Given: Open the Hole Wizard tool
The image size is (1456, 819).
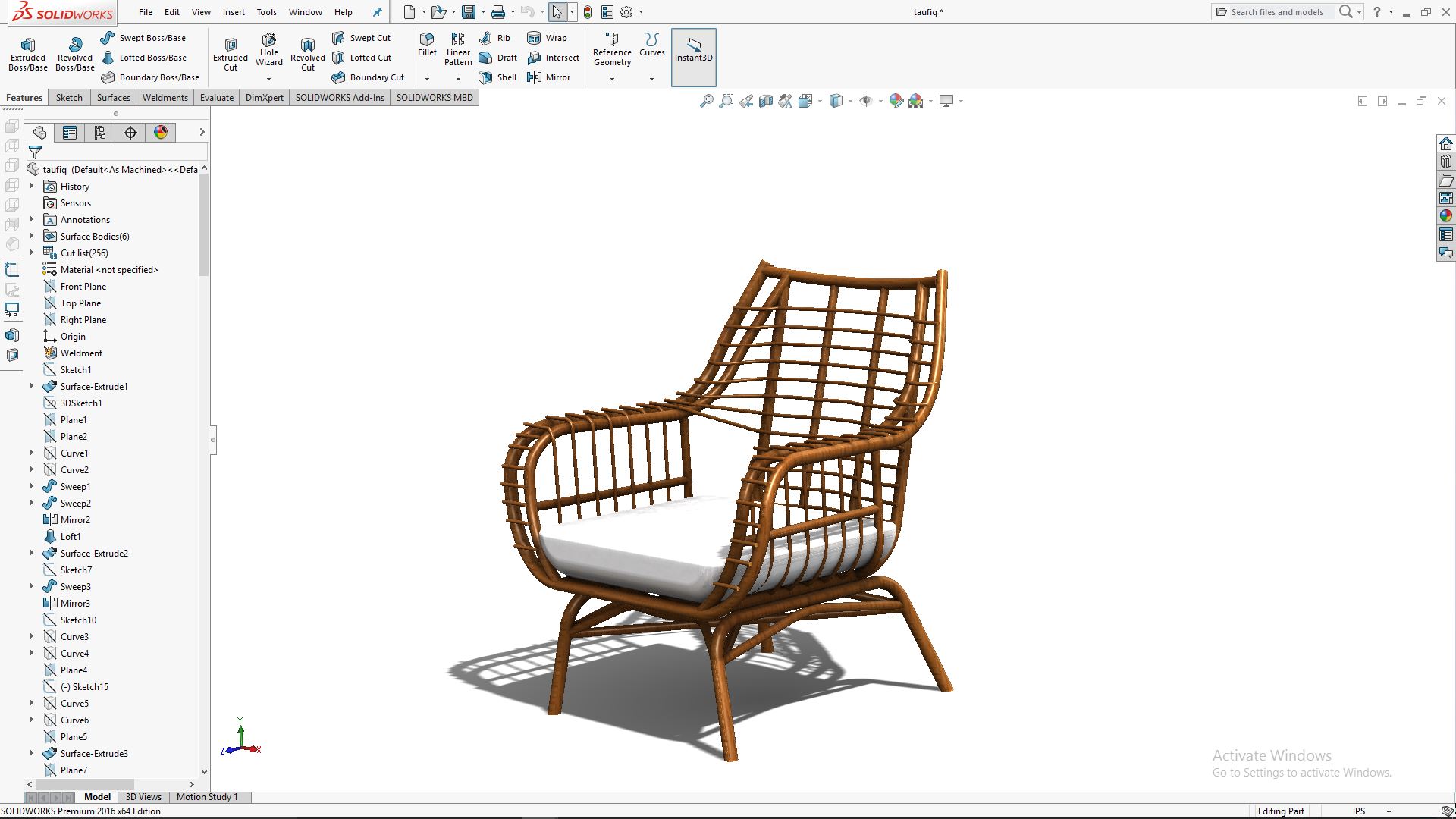Looking at the screenshot, I should (x=268, y=50).
